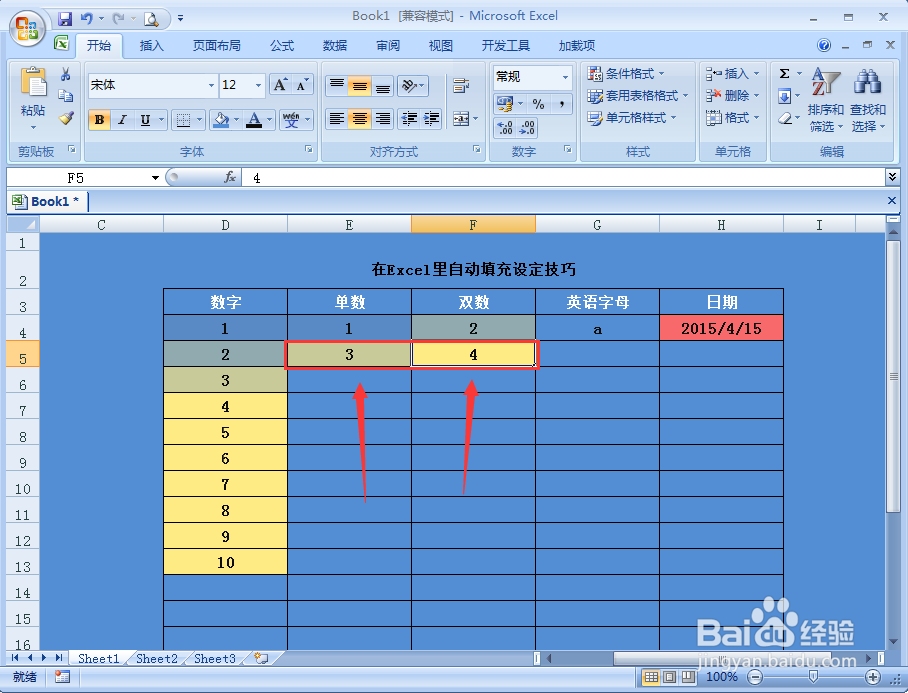Activate the Format Painter brush
The height and width of the screenshot is (693, 908).
coord(65,118)
